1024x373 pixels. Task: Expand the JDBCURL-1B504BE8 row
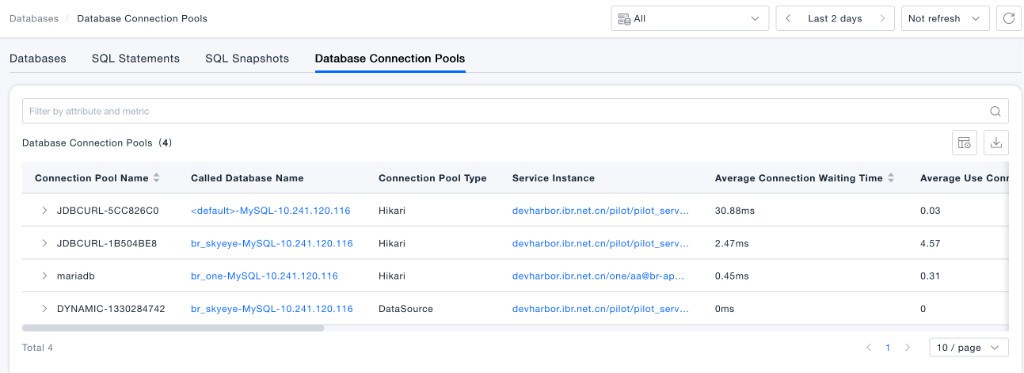tap(44, 243)
